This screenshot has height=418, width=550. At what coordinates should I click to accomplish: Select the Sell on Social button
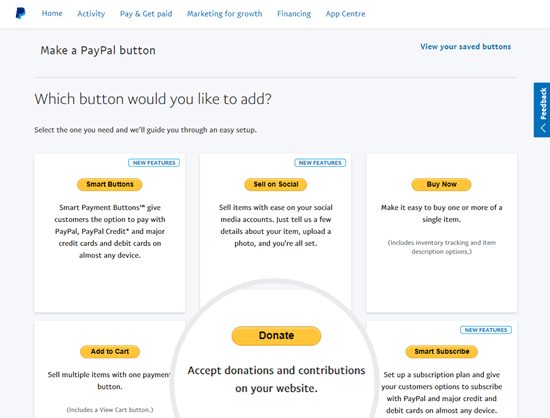276,184
